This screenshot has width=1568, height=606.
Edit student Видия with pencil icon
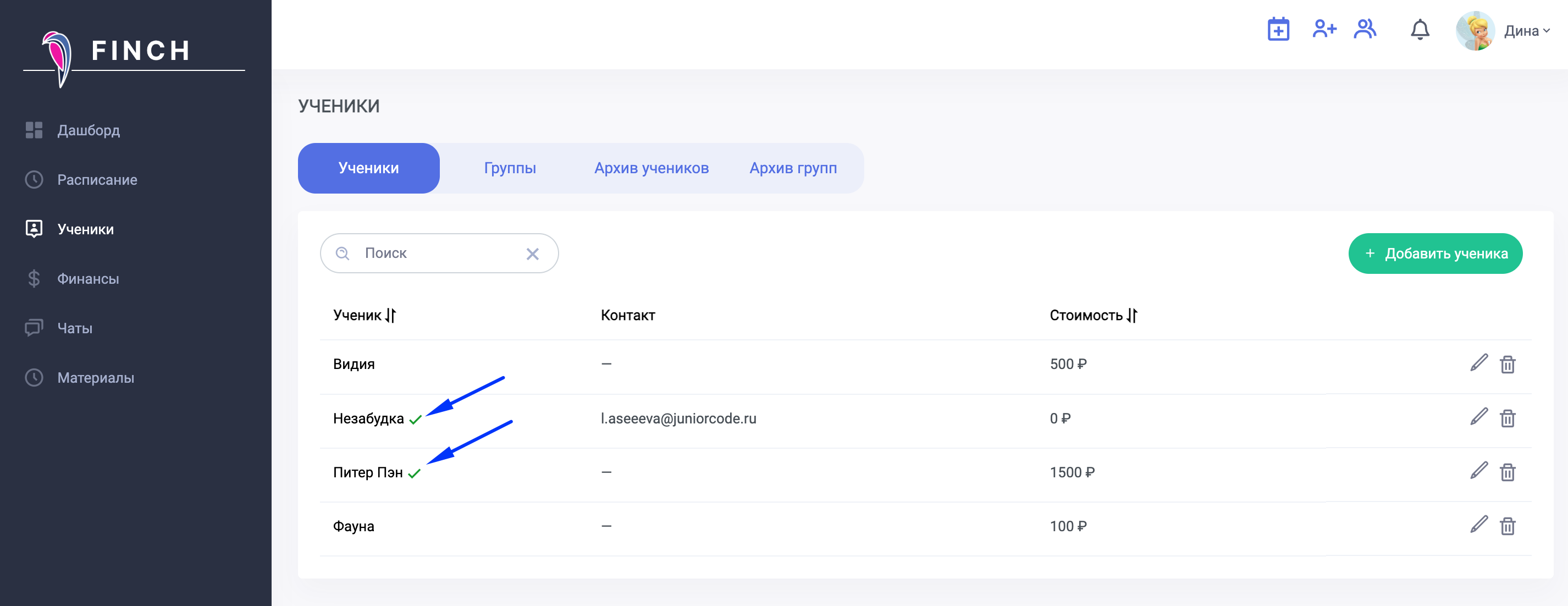click(1478, 363)
